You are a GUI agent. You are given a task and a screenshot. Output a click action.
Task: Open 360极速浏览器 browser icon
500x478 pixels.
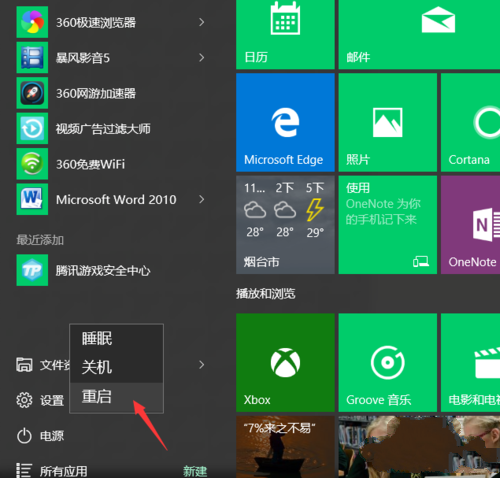(x=32, y=22)
